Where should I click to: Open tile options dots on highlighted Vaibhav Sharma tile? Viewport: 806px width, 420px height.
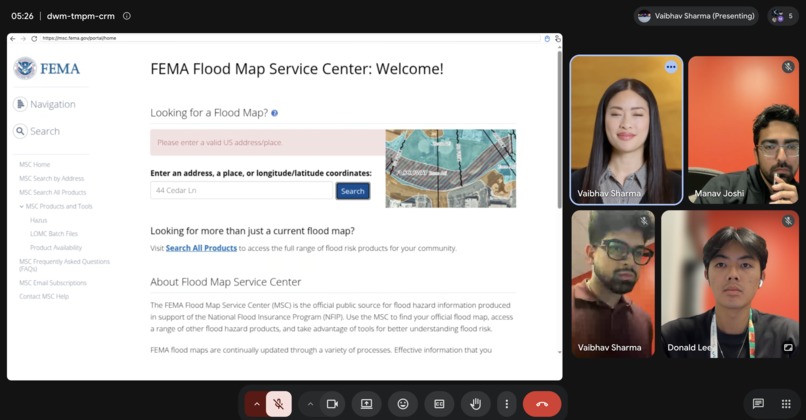pyautogui.click(x=671, y=67)
